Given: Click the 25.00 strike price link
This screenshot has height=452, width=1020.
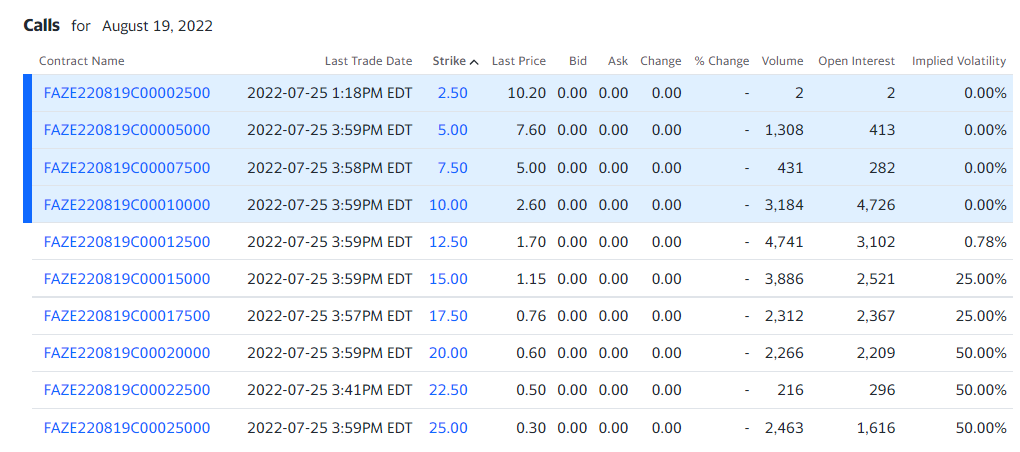Looking at the screenshot, I should click(x=448, y=428).
